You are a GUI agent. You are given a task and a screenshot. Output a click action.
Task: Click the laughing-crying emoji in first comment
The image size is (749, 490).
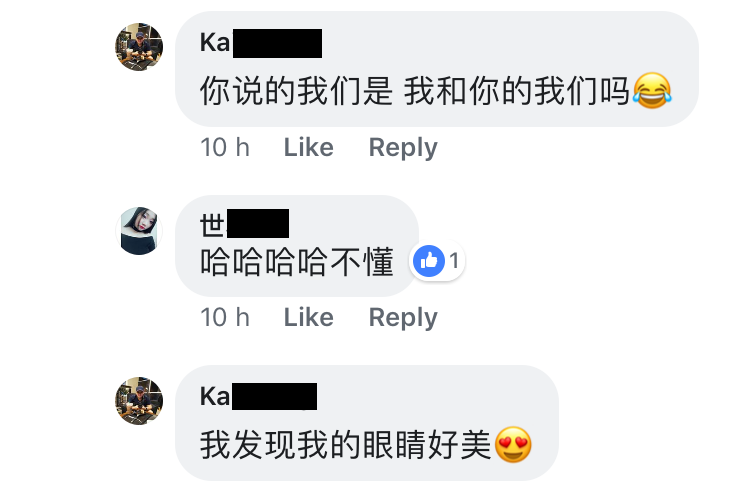coord(653,90)
